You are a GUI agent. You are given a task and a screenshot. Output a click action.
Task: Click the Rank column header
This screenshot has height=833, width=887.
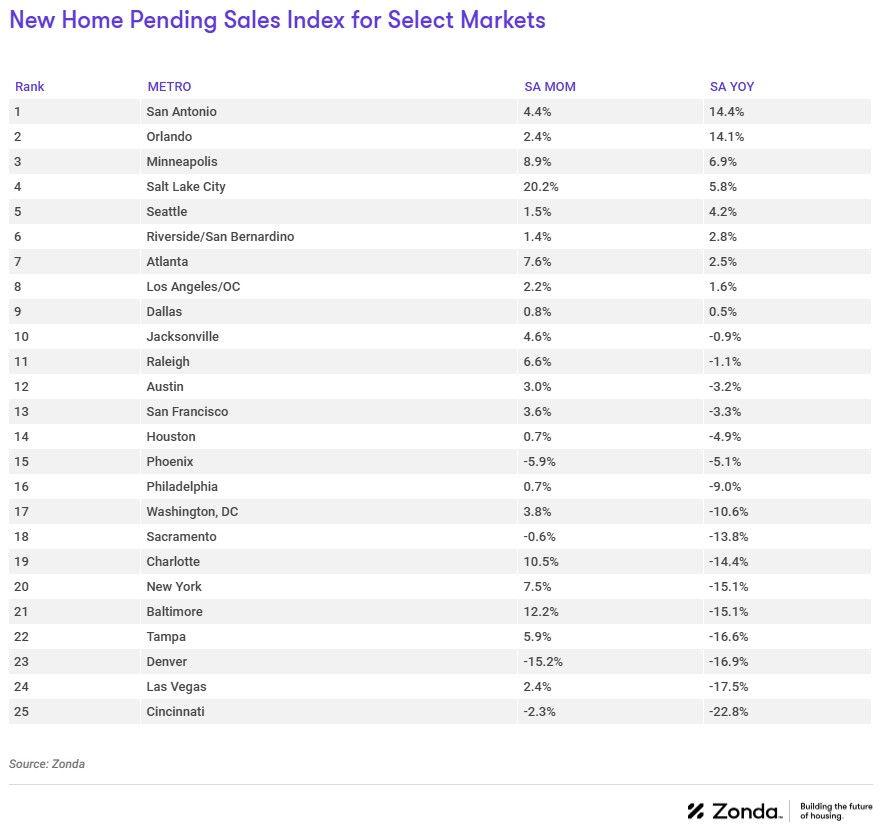(30, 87)
